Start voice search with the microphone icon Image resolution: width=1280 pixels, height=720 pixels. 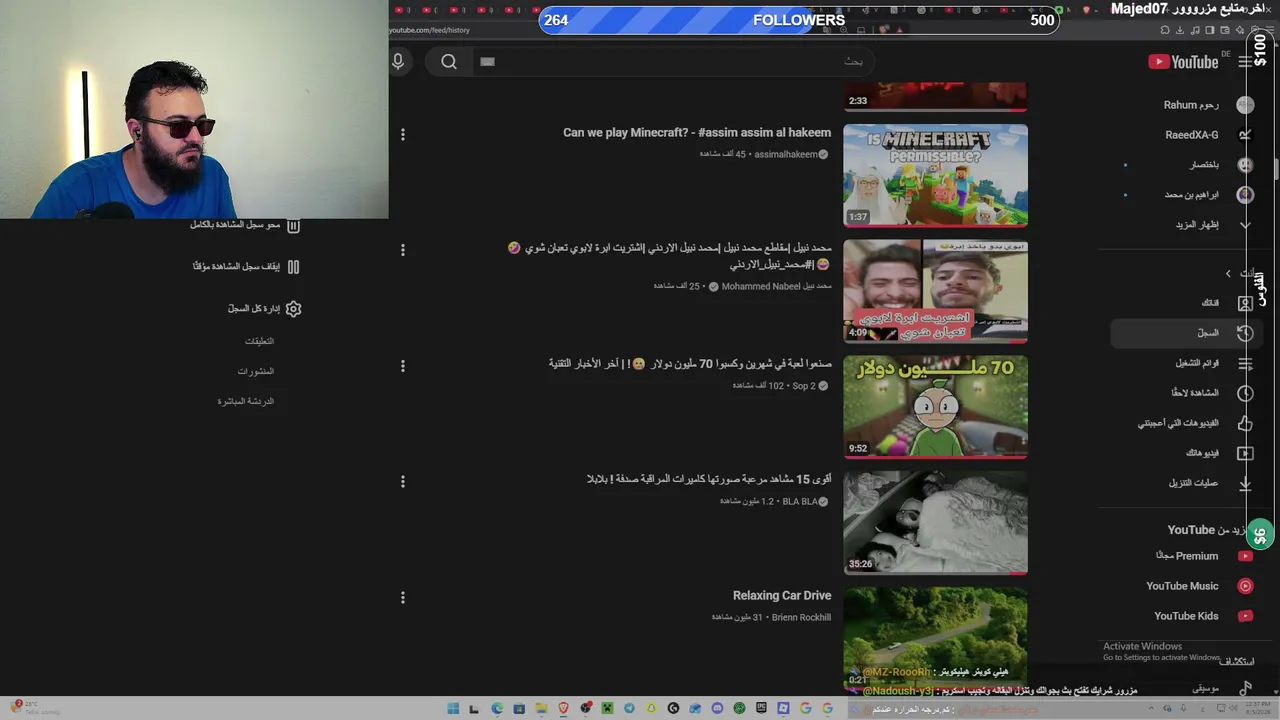tap(398, 62)
